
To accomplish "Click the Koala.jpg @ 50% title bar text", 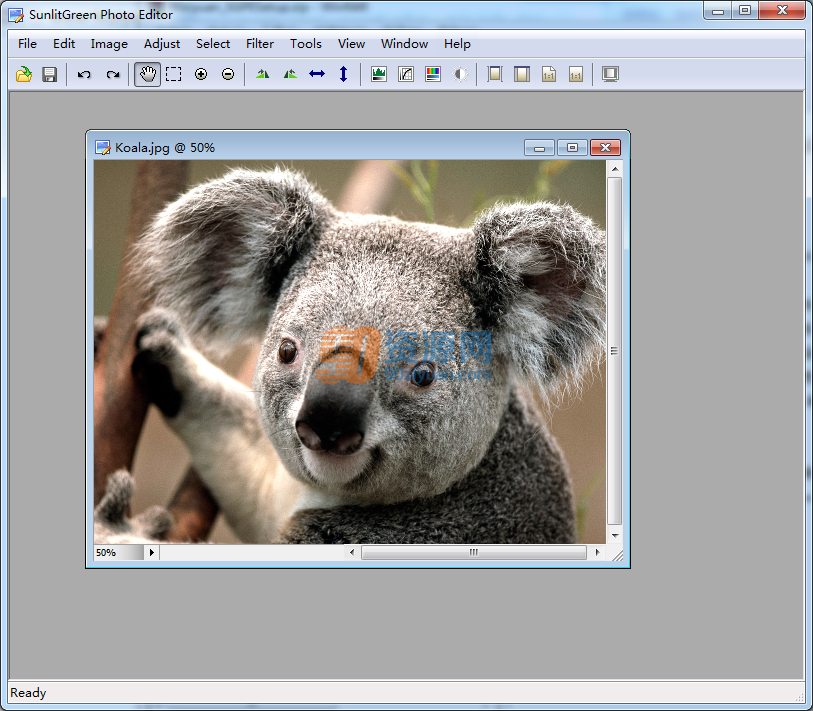I will pos(165,148).
